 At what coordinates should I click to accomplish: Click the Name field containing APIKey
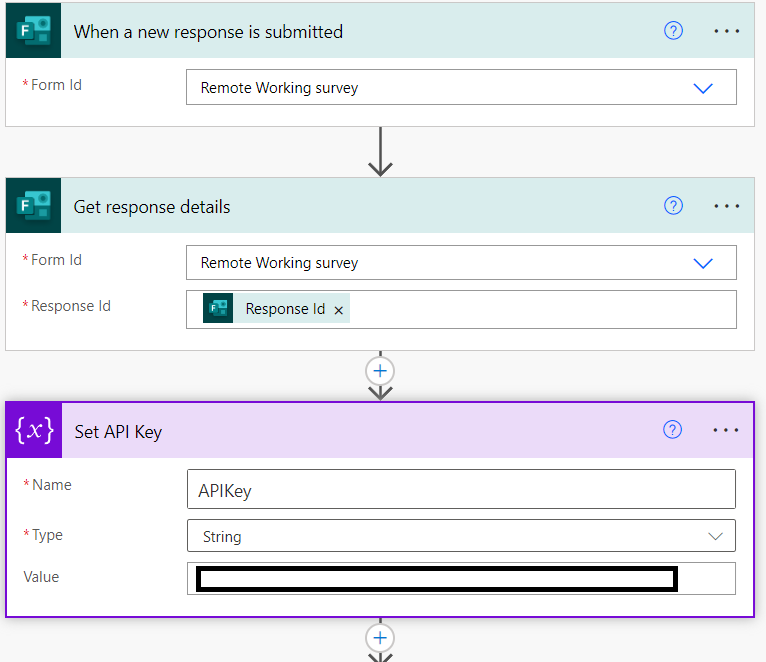tap(460, 490)
